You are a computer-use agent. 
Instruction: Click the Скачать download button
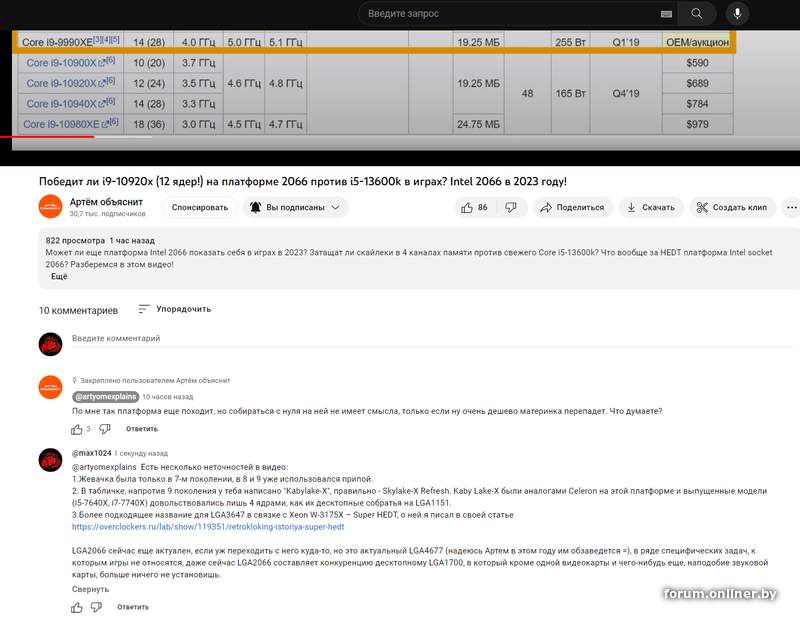(651, 208)
